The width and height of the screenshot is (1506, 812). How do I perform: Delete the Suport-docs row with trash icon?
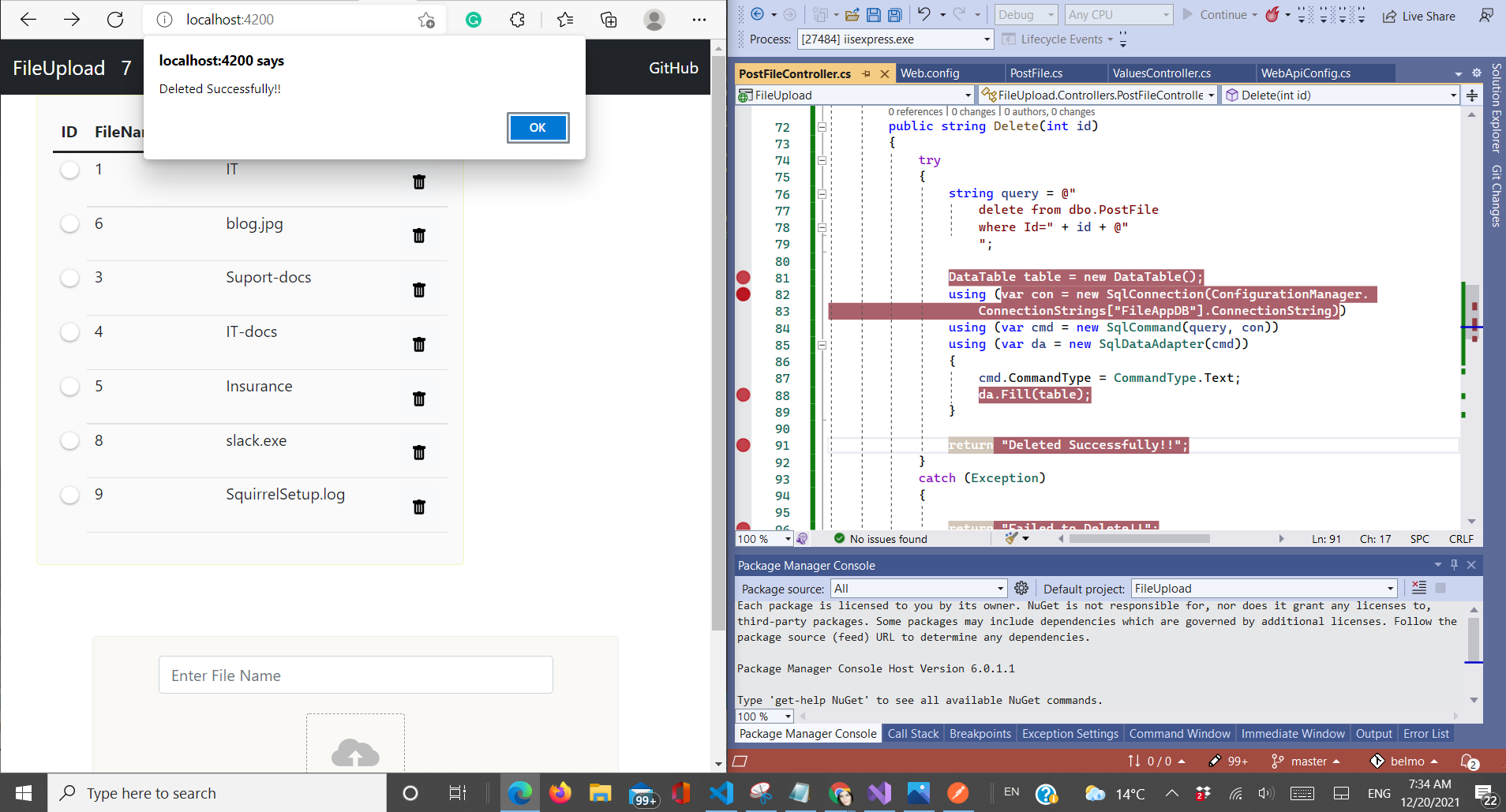coord(419,290)
